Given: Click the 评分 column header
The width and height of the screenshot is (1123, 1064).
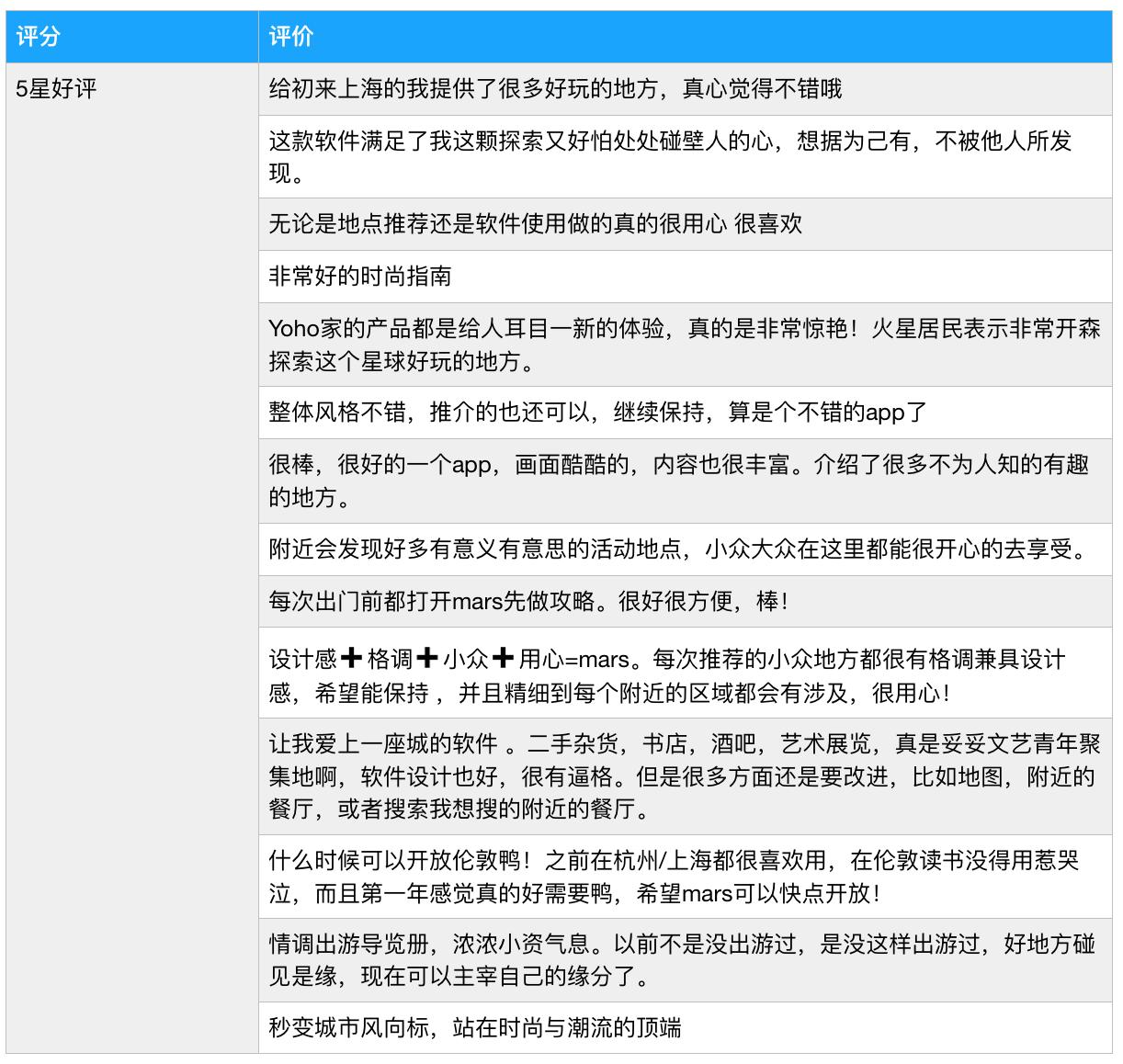Looking at the screenshot, I should tap(39, 37).
